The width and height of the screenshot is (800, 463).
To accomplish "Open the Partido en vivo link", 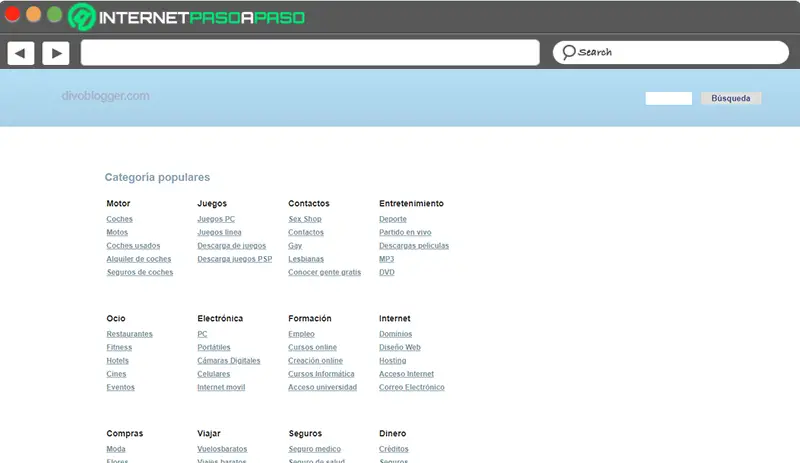I will (x=405, y=232).
